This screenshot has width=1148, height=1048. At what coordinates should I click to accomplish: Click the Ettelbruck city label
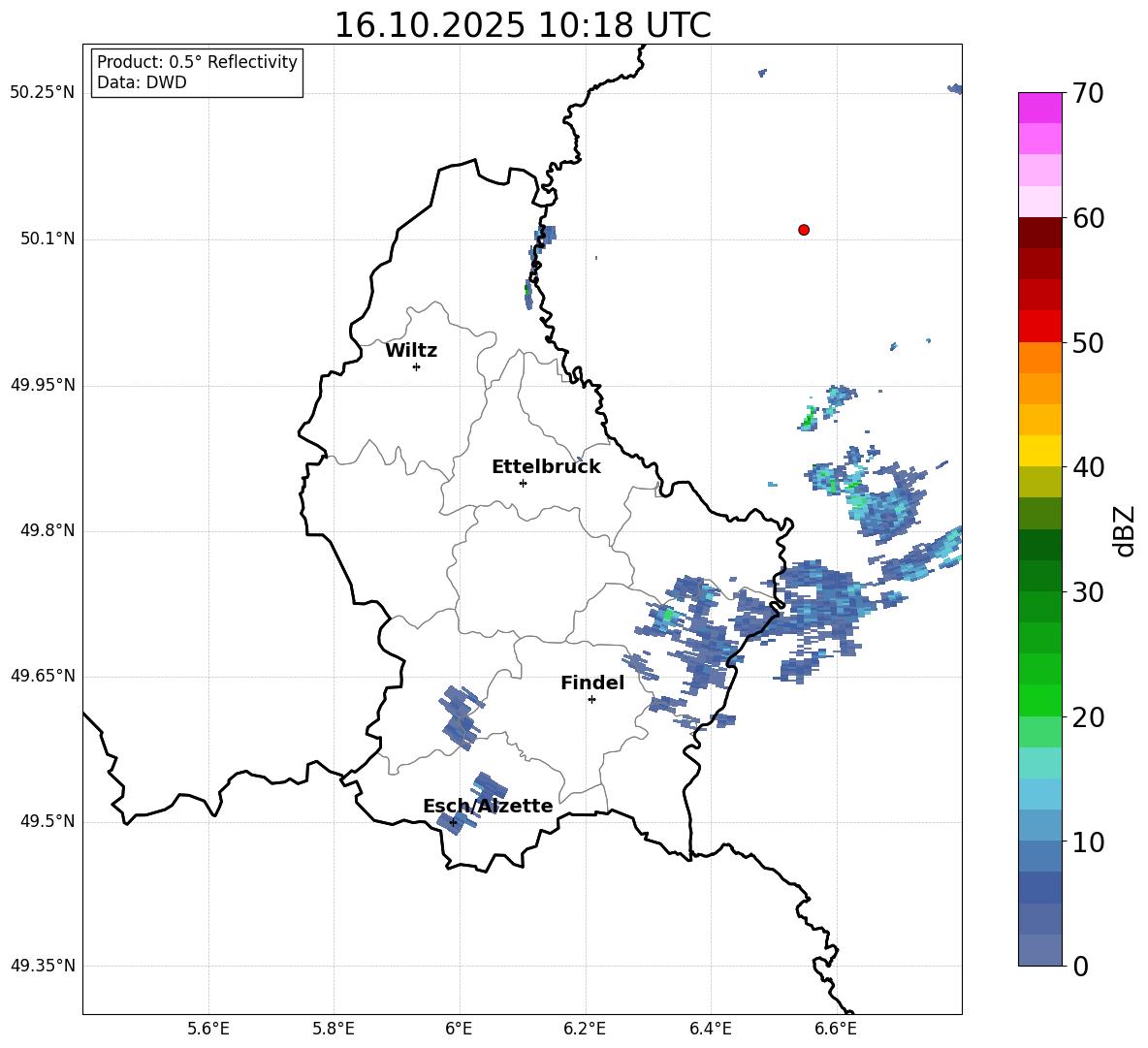[x=546, y=467]
